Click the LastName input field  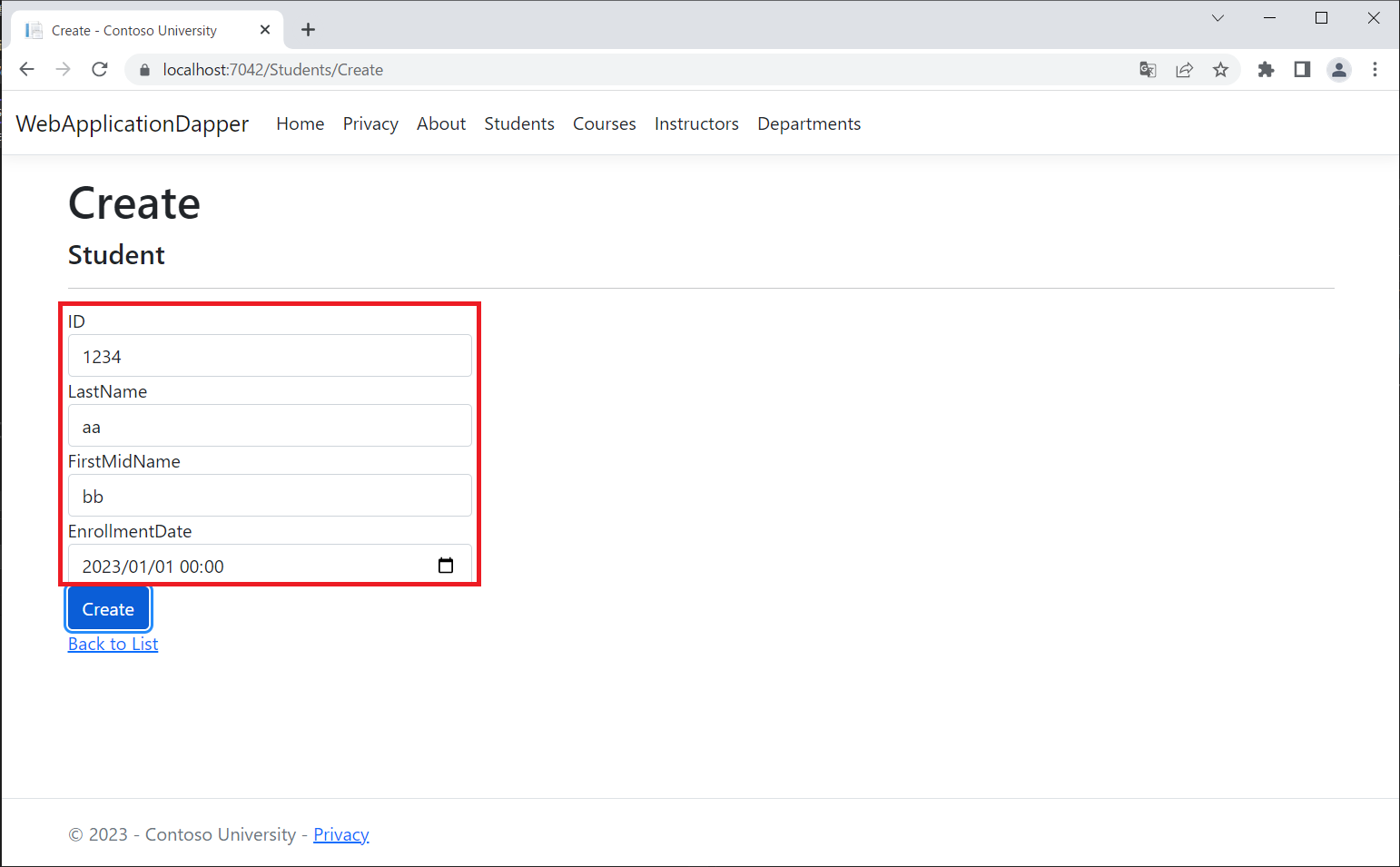pos(270,426)
